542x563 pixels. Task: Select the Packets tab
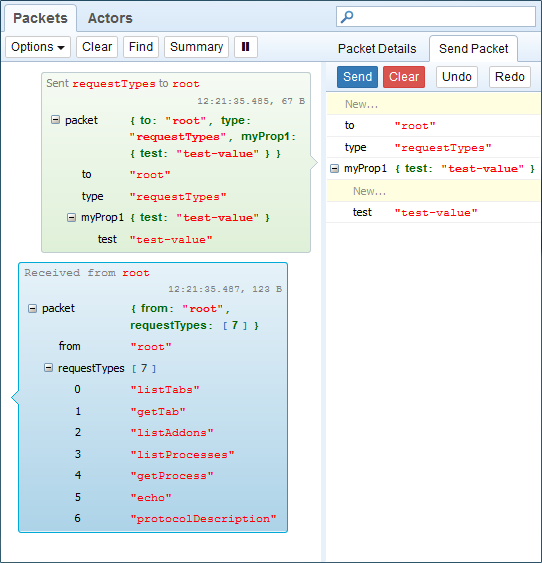[x=40, y=18]
